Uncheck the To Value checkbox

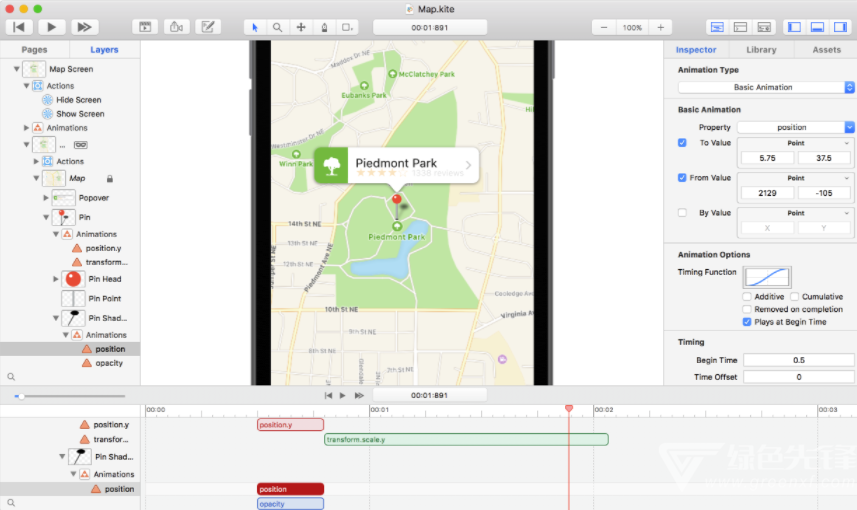tap(682, 143)
